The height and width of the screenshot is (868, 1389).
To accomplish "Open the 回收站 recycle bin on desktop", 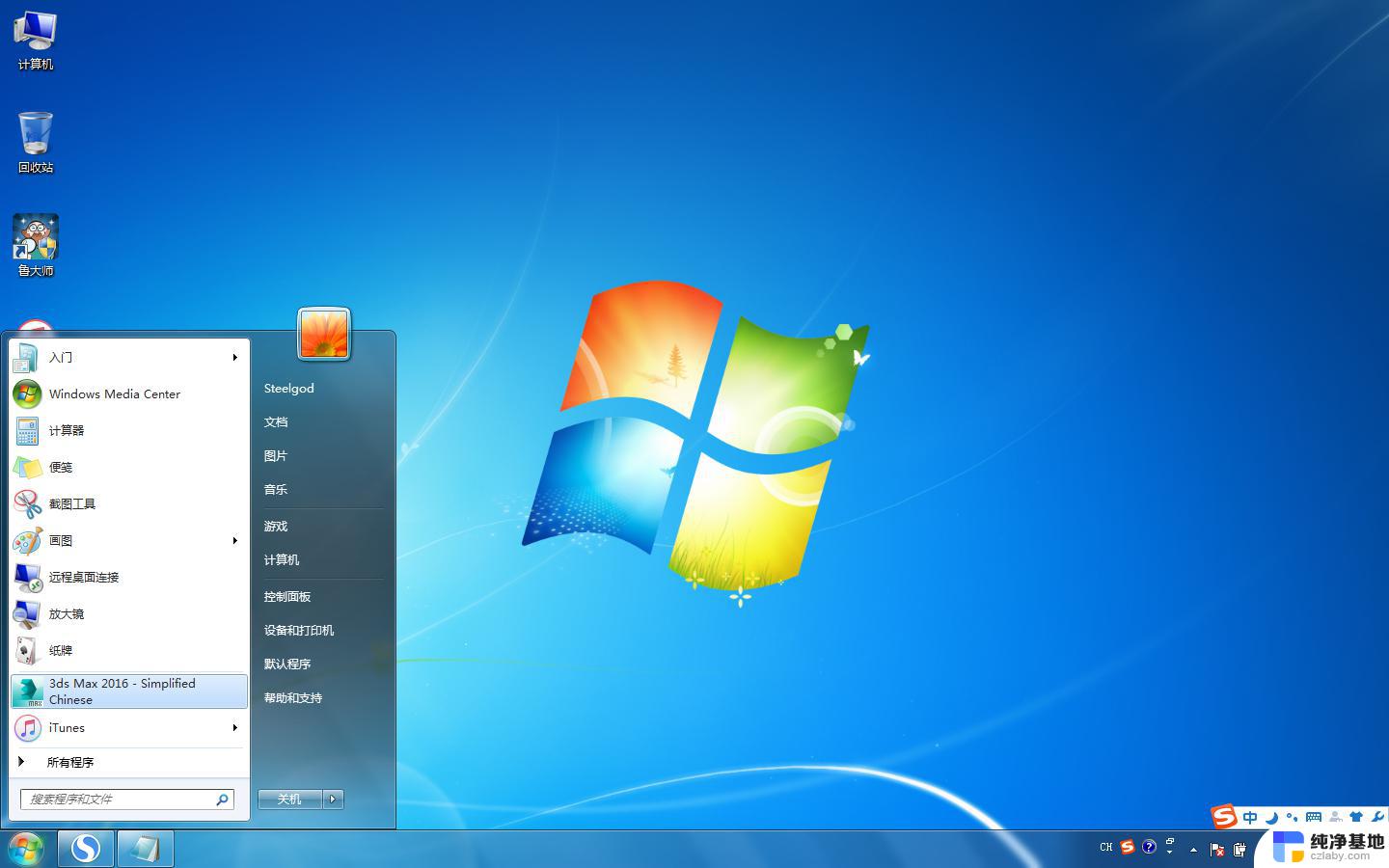I will tap(35, 143).
